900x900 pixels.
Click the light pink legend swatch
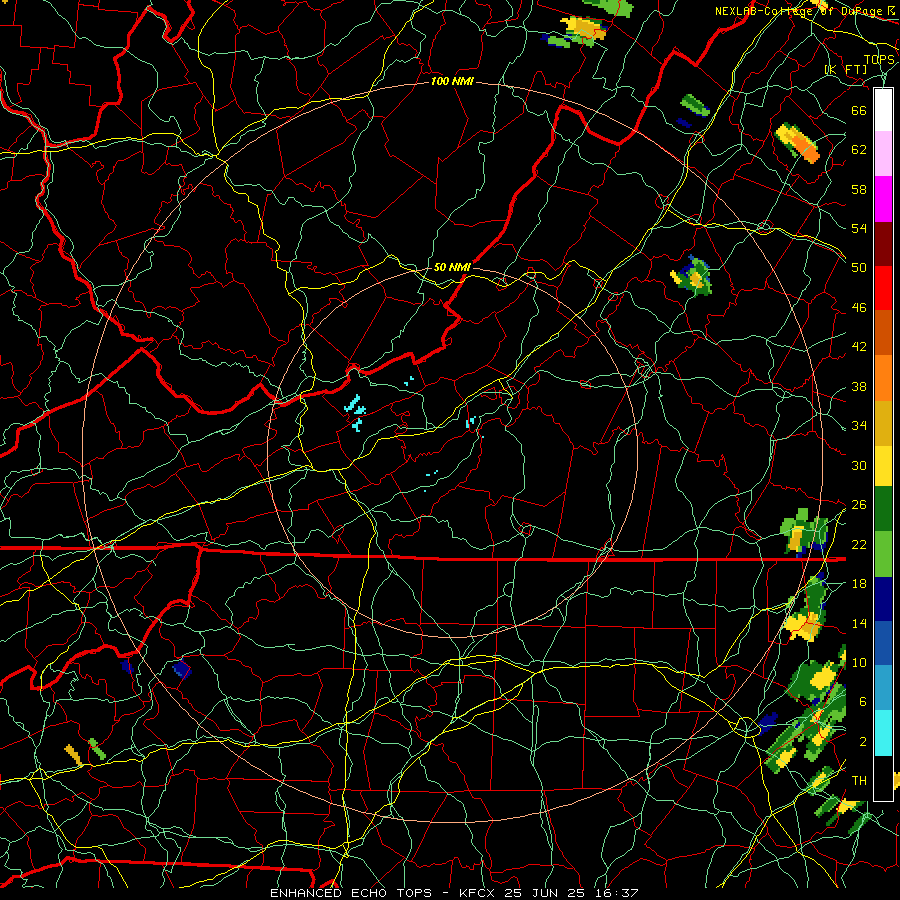pyautogui.click(x=883, y=154)
